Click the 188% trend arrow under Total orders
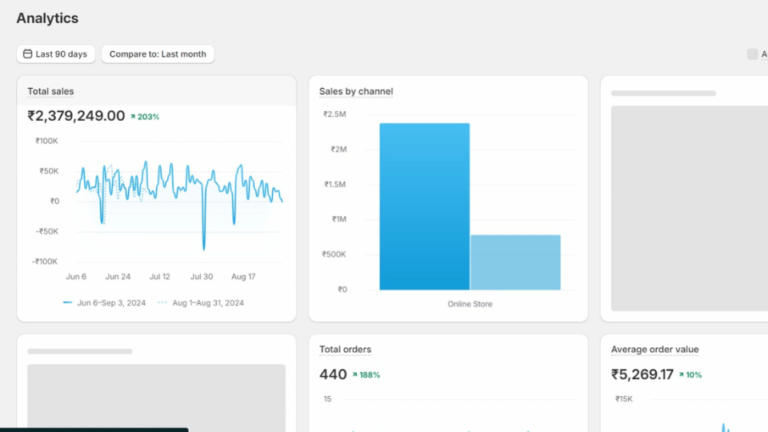768x432 pixels. click(355, 375)
